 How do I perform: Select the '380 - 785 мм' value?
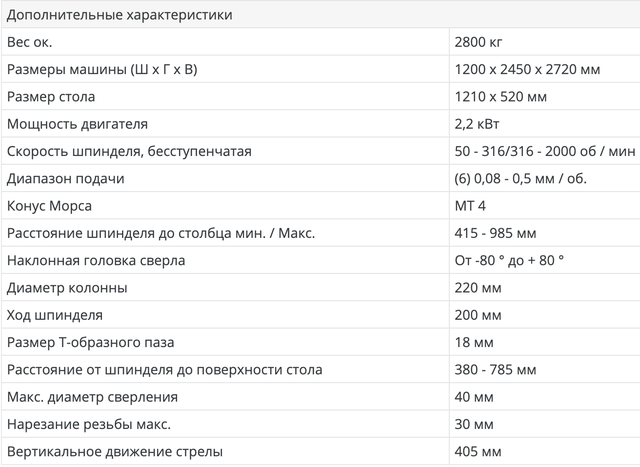click(x=495, y=370)
